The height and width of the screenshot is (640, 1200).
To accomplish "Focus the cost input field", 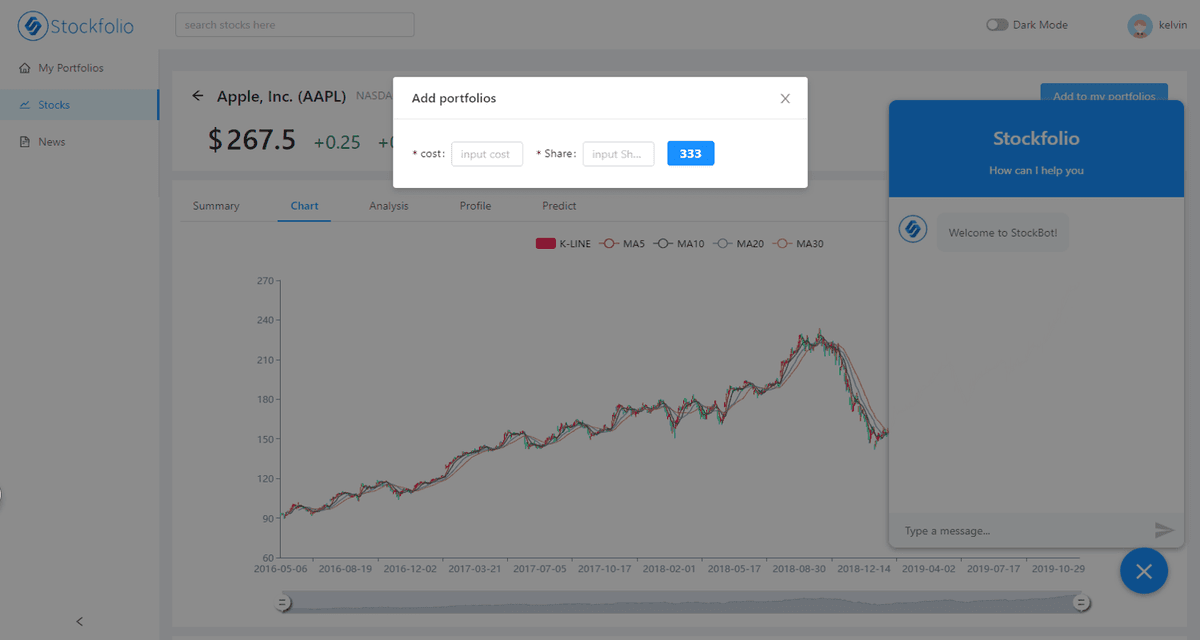I will click(x=487, y=154).
